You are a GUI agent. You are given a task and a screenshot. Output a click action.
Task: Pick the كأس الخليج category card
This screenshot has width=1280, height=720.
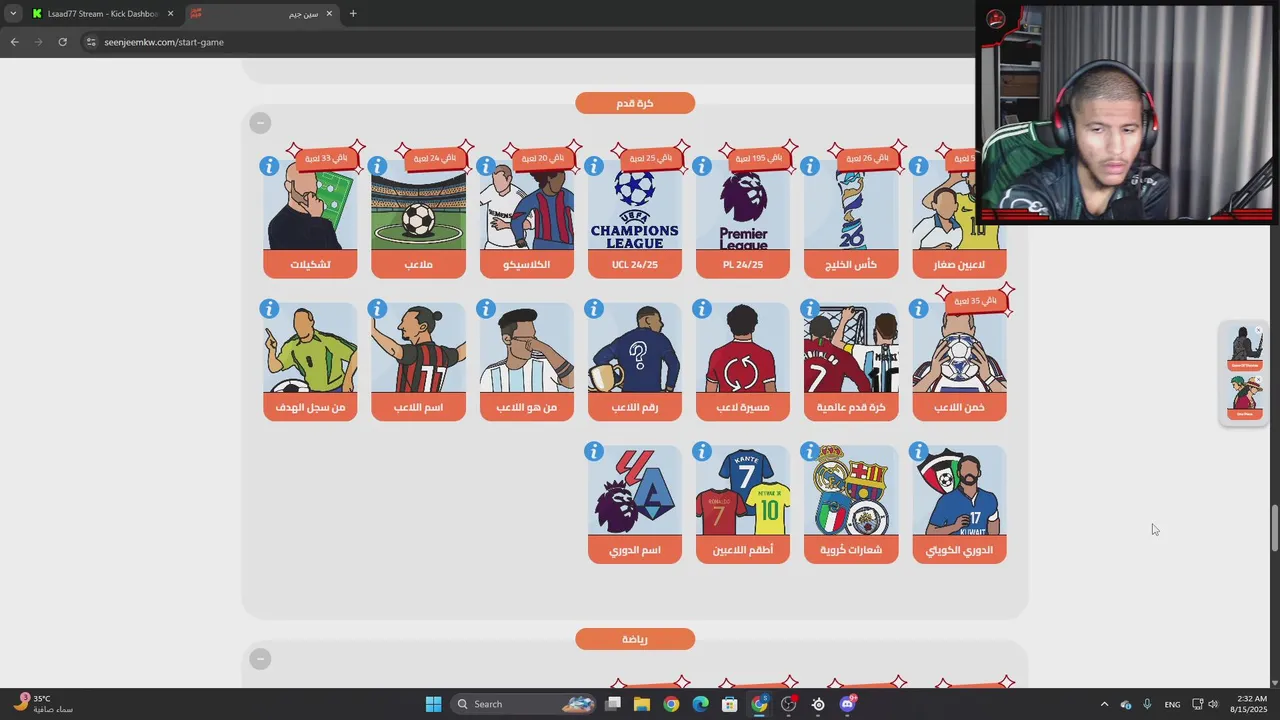point(851,219)
